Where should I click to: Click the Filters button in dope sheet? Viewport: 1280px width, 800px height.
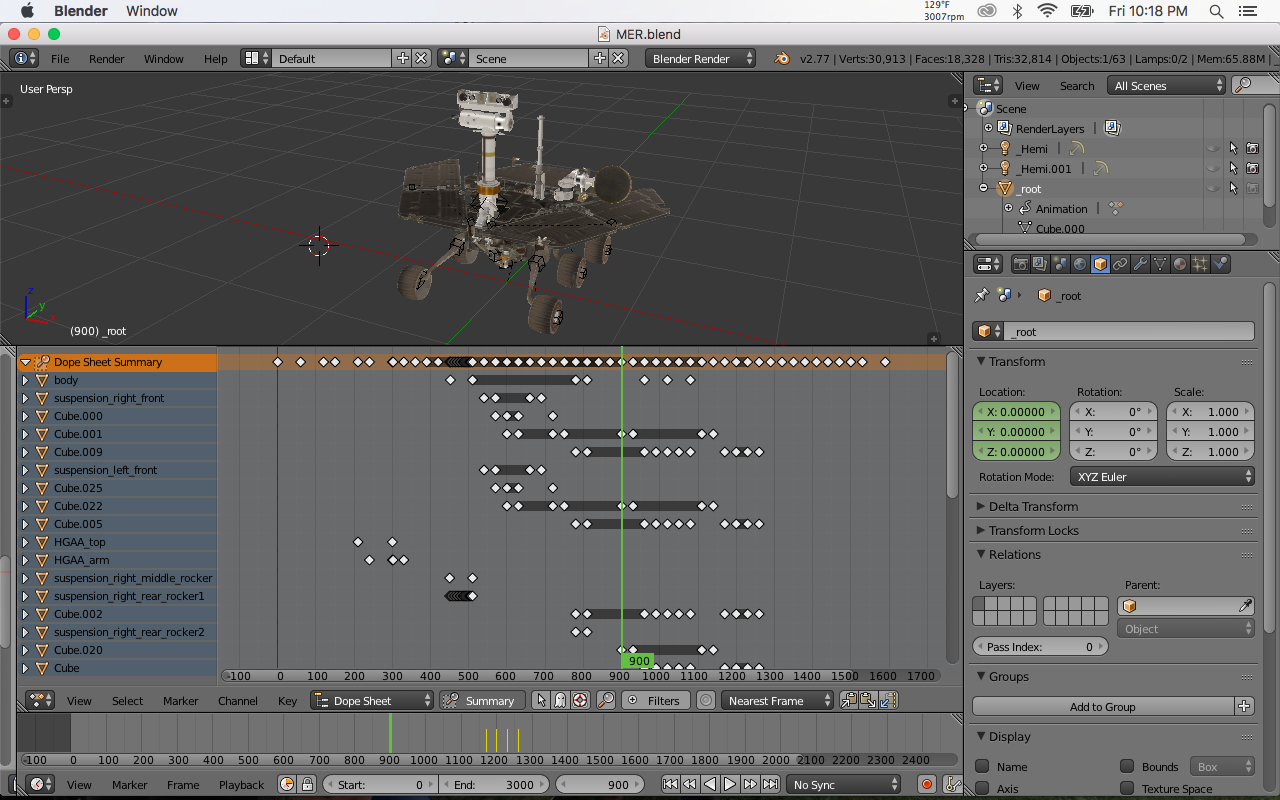pos(655,701)
